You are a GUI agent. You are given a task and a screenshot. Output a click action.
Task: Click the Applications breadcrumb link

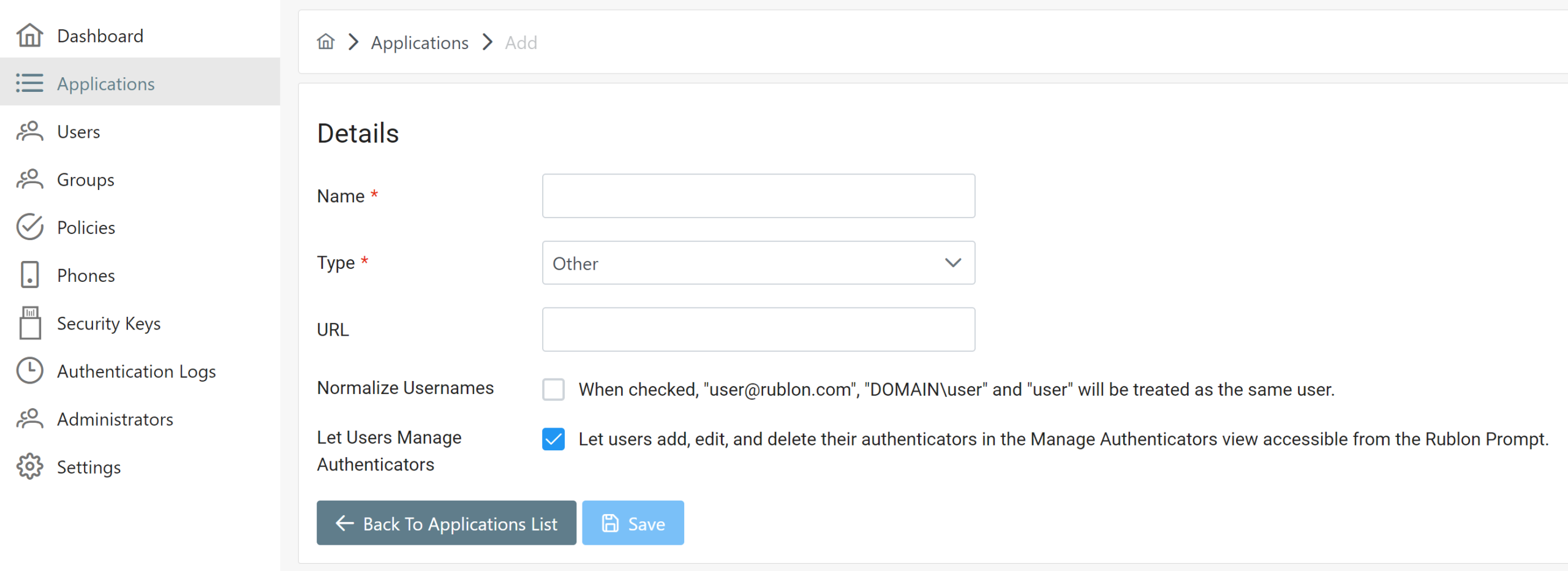click(x=420, y=43)
